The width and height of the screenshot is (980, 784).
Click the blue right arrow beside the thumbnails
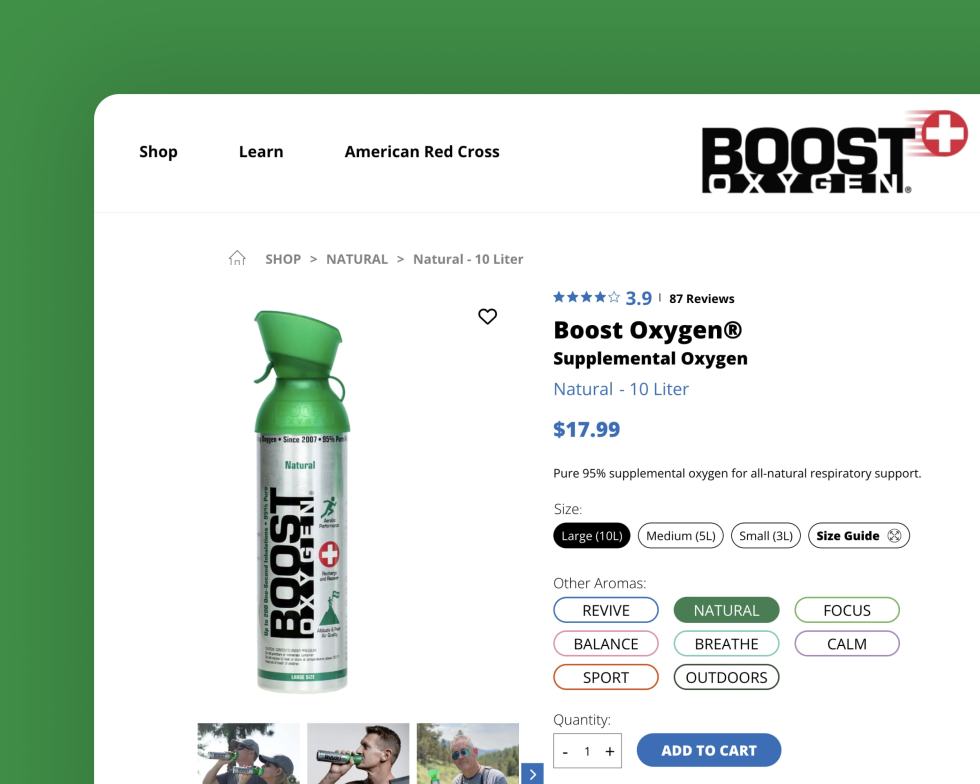point(533,774)
